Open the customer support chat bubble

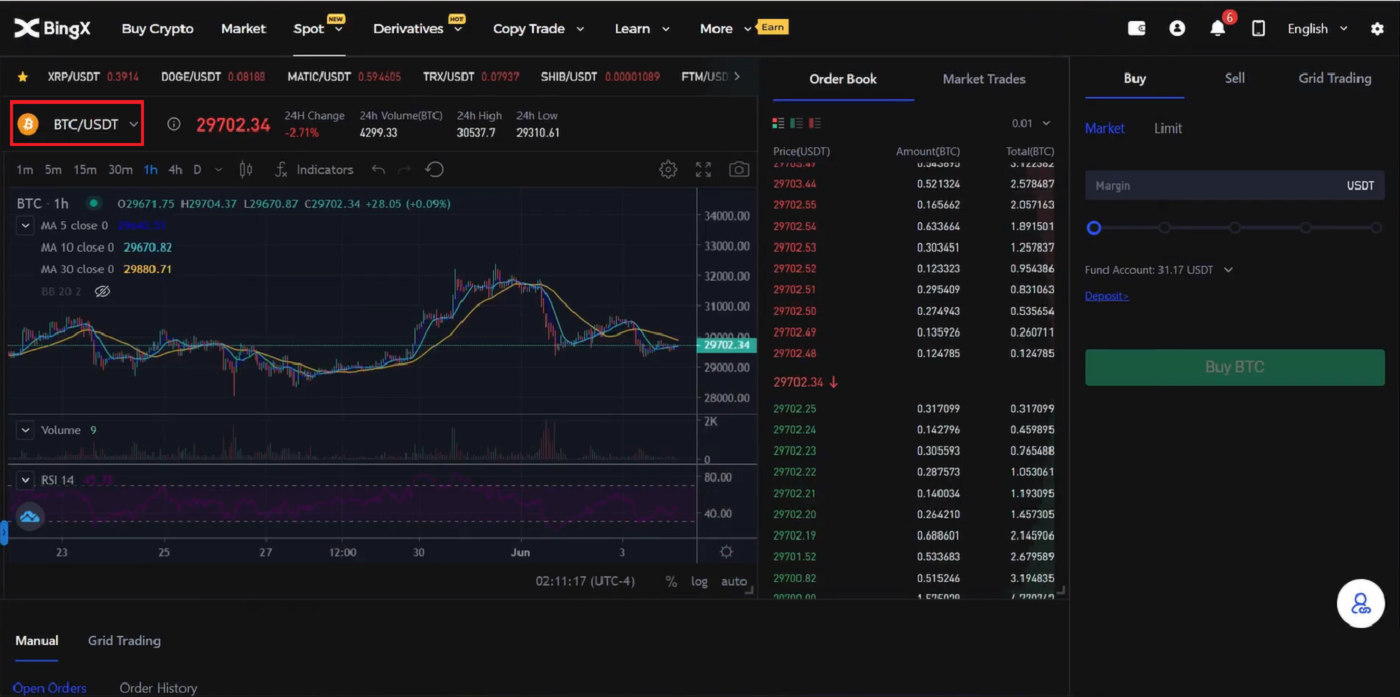click(1360, 604)
